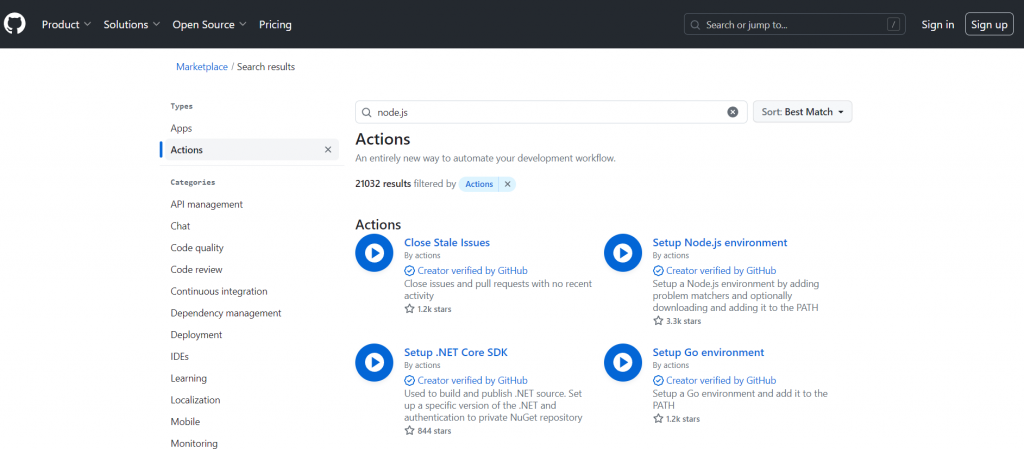
Task: Expand the Open Source menu
Action: coord(209,25)
